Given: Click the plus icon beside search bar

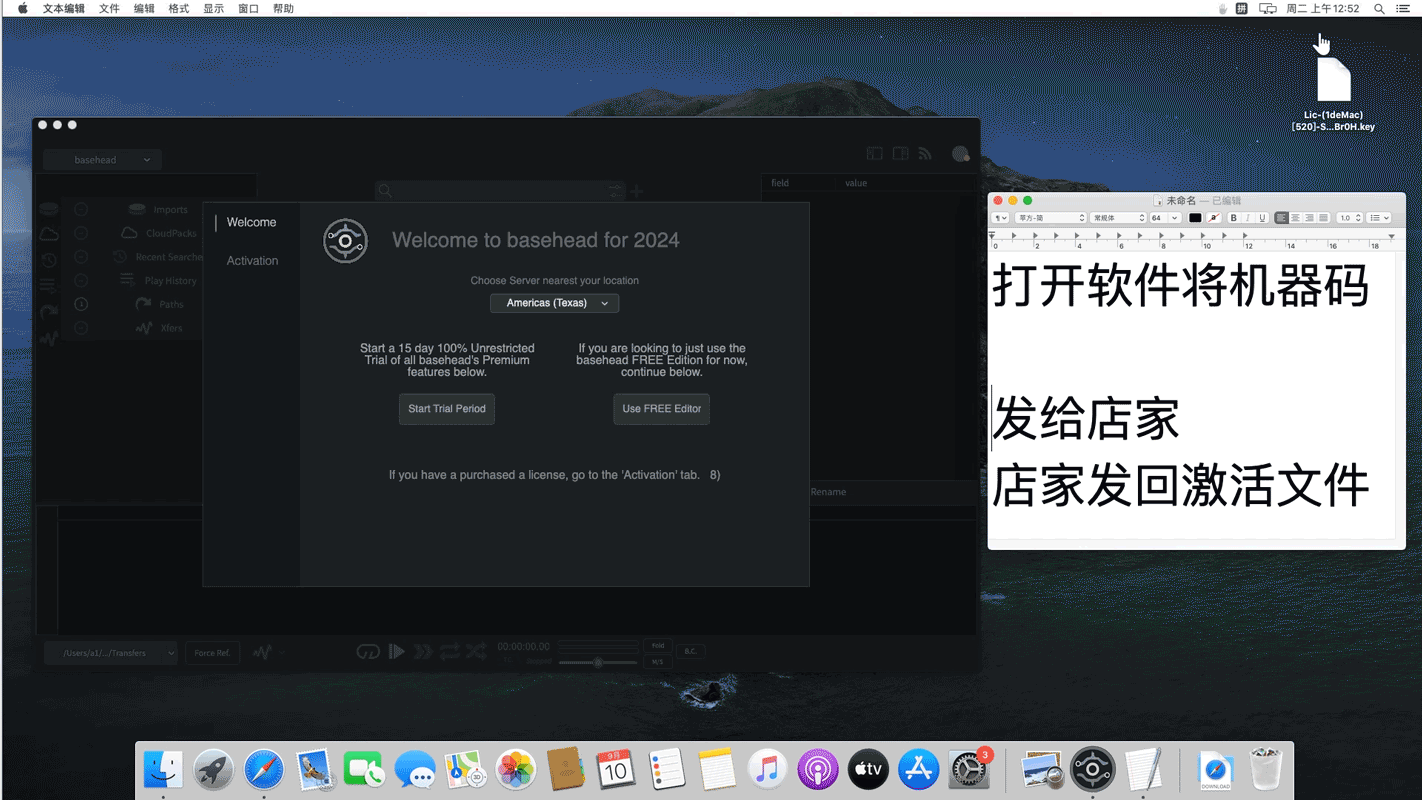Looking at the screenshot, I should (x=636, y=191).
